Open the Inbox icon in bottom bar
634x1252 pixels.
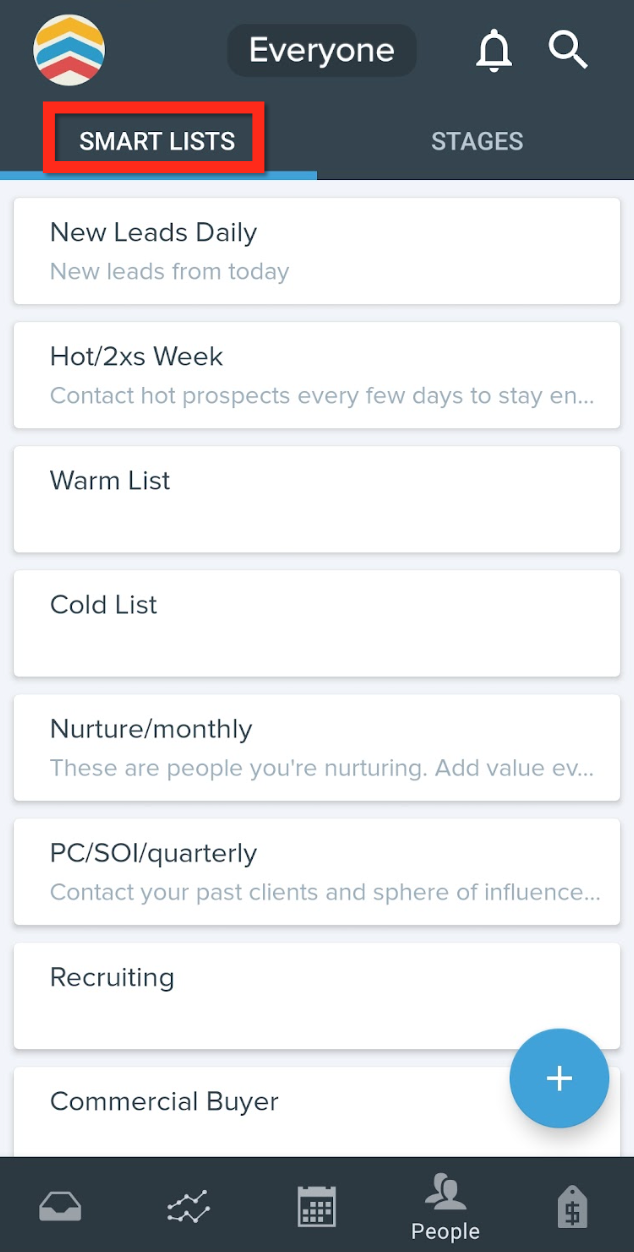click(x=60, y=1205)
